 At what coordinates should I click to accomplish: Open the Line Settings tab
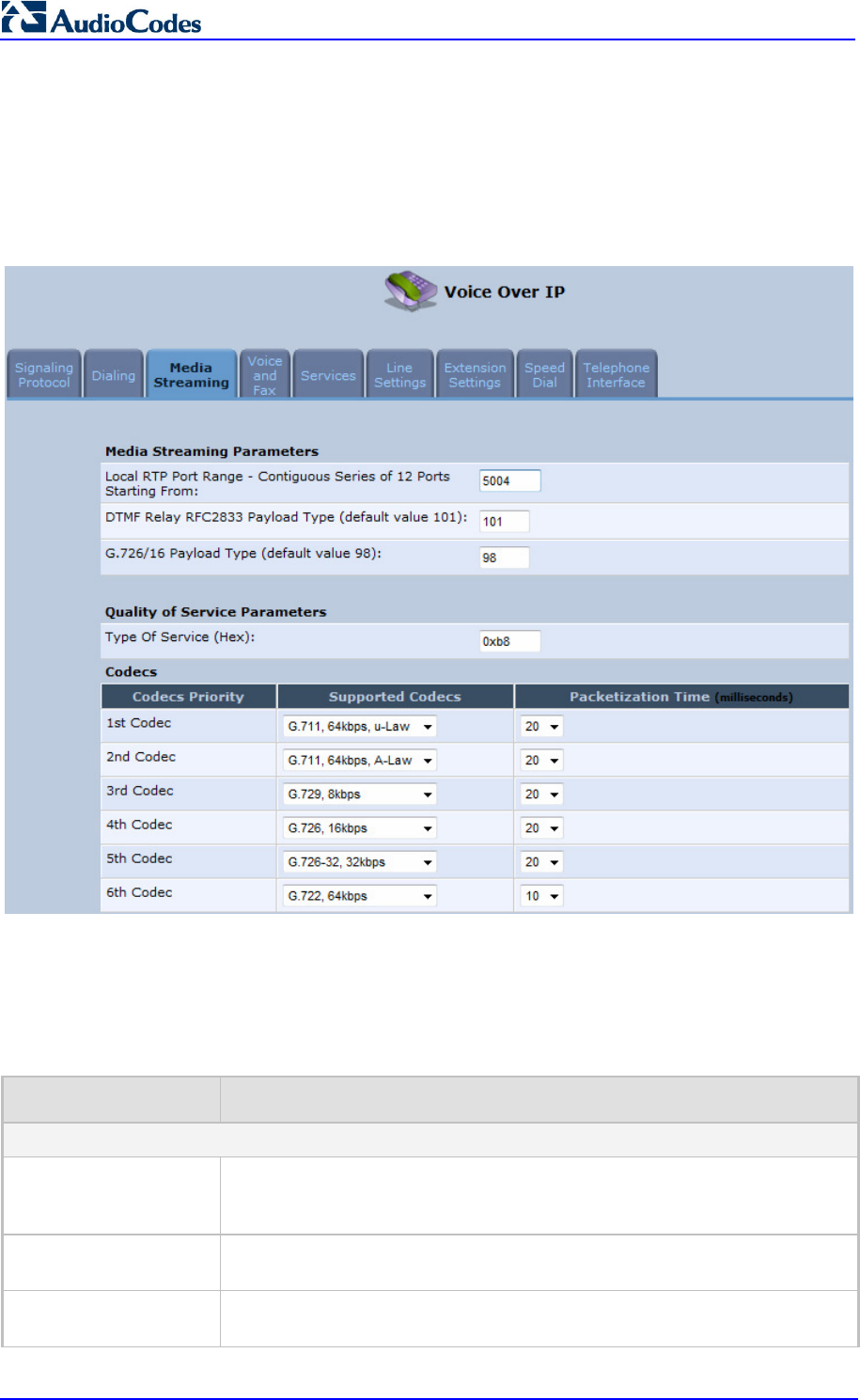399,375
